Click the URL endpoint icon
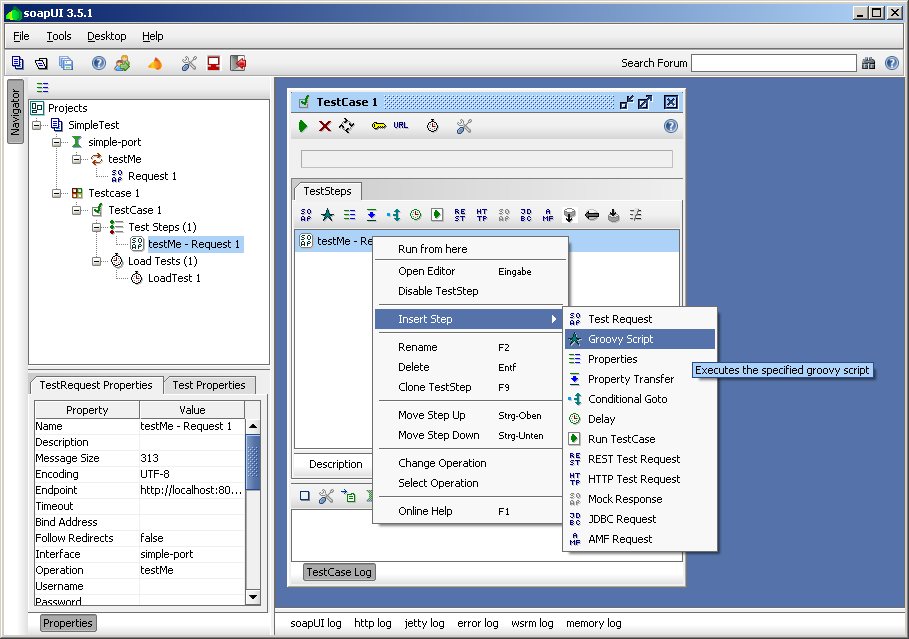 coord(401,125)
